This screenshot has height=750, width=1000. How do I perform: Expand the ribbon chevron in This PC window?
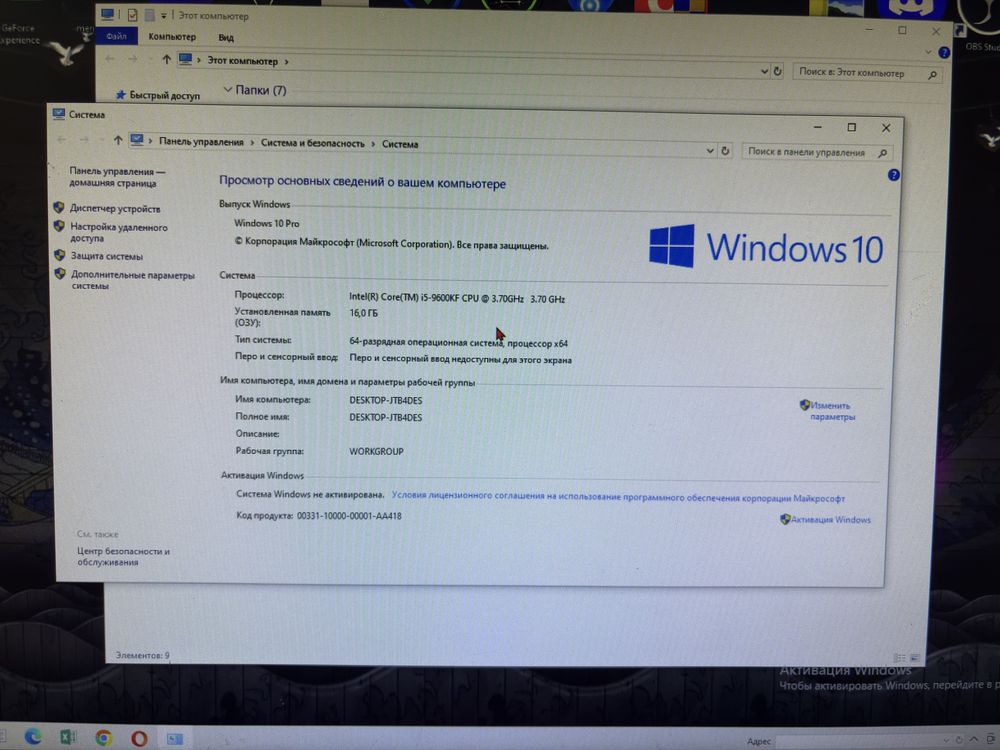click(928, 52)
